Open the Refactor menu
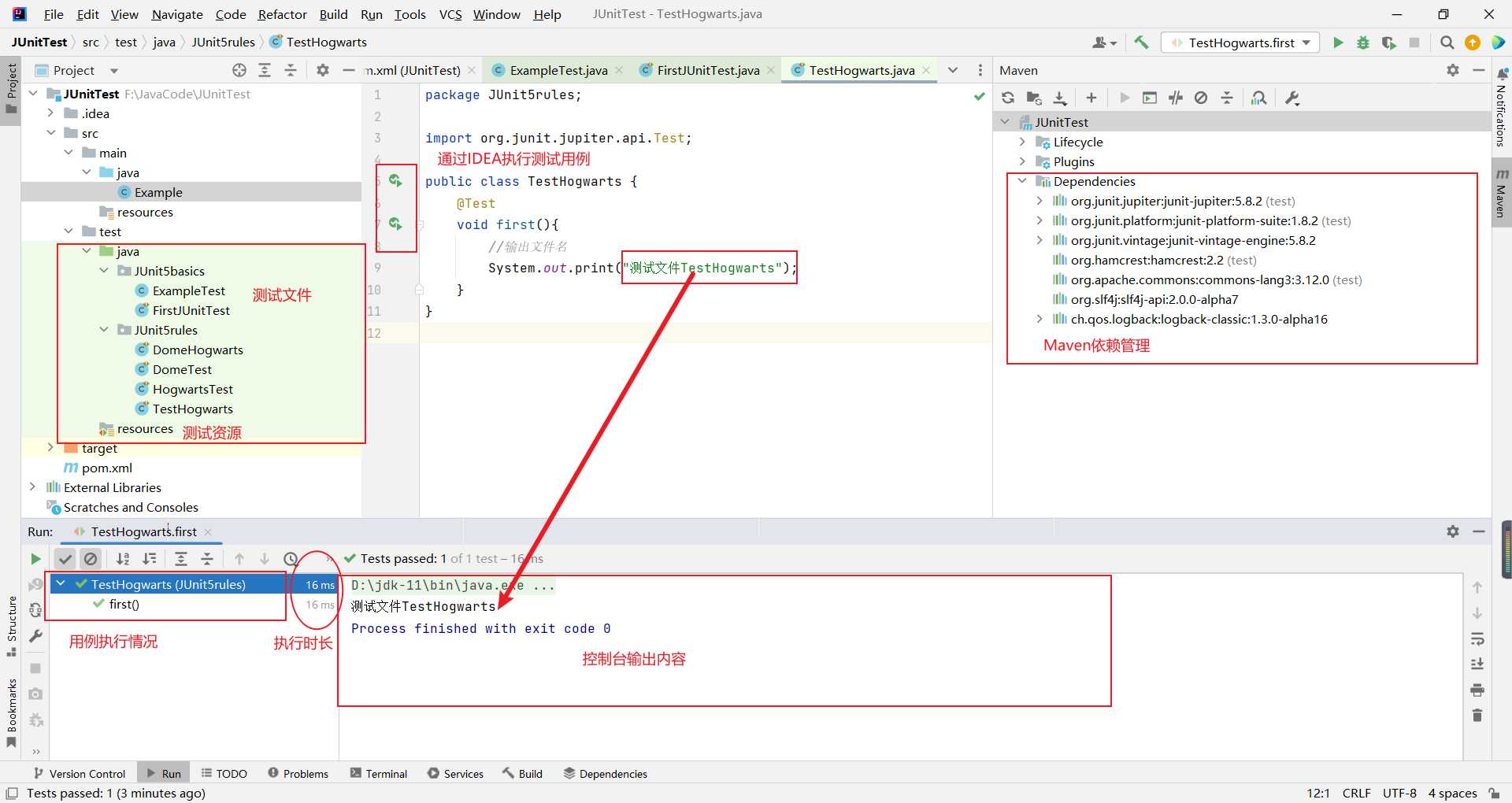The height and width of the screenshot is (803, 1512). [x=282, y=14]
